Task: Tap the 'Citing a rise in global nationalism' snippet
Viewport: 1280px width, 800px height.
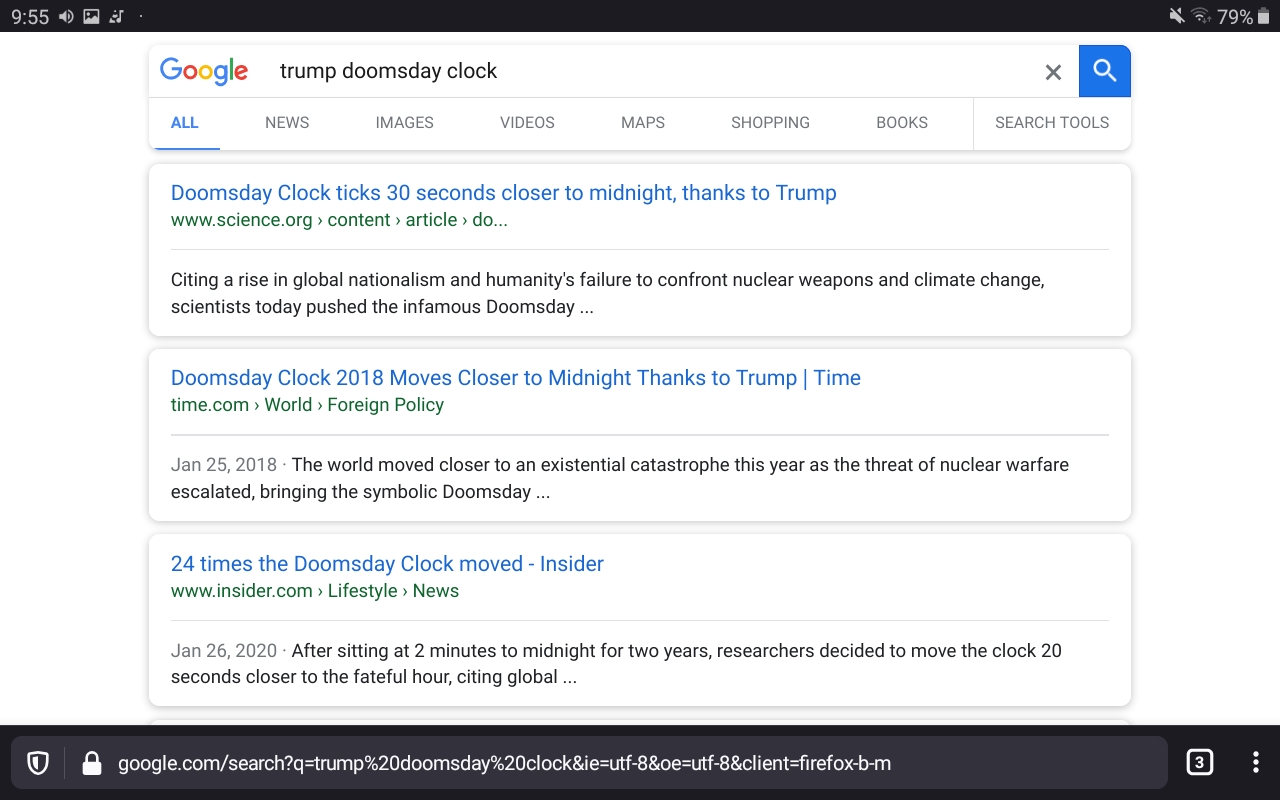Action: 608,294
